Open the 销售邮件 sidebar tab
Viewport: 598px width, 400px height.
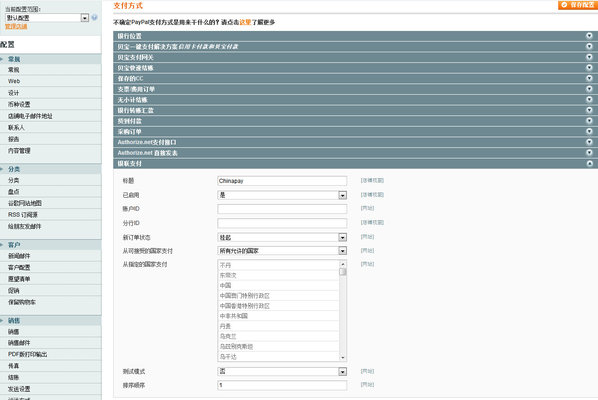tap(51, 343)
